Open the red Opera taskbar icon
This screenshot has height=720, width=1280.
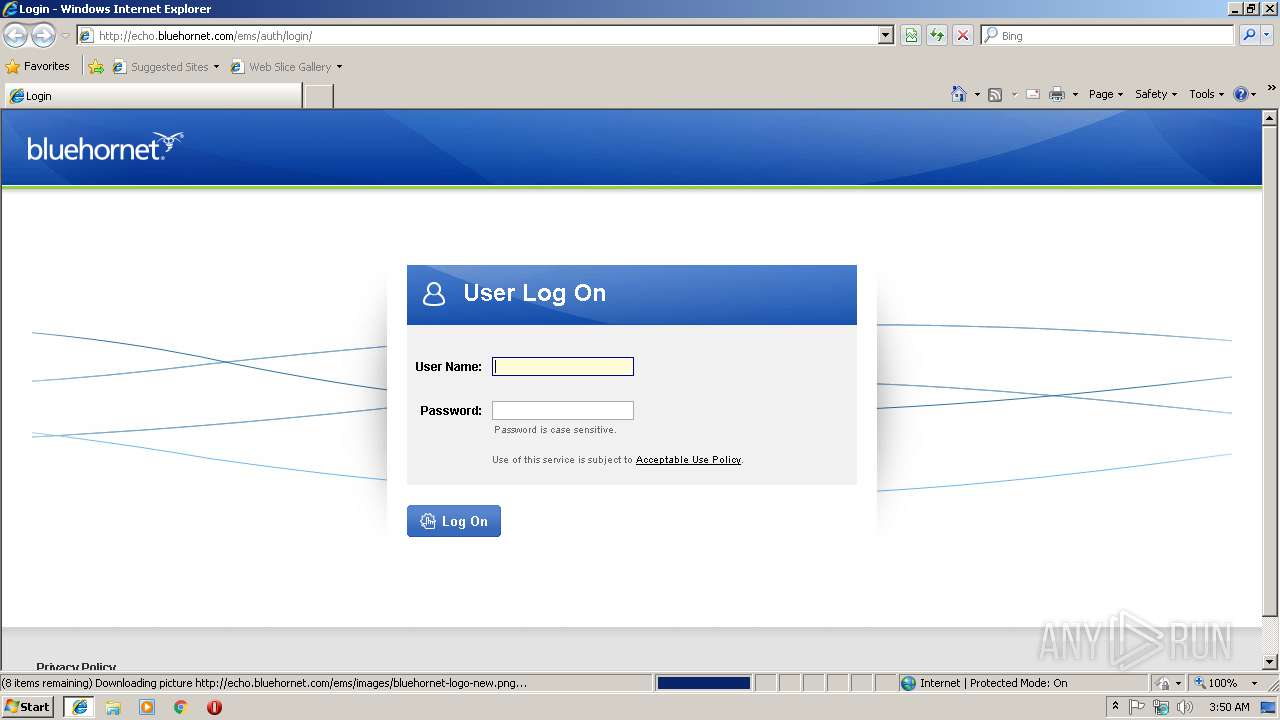214,707
